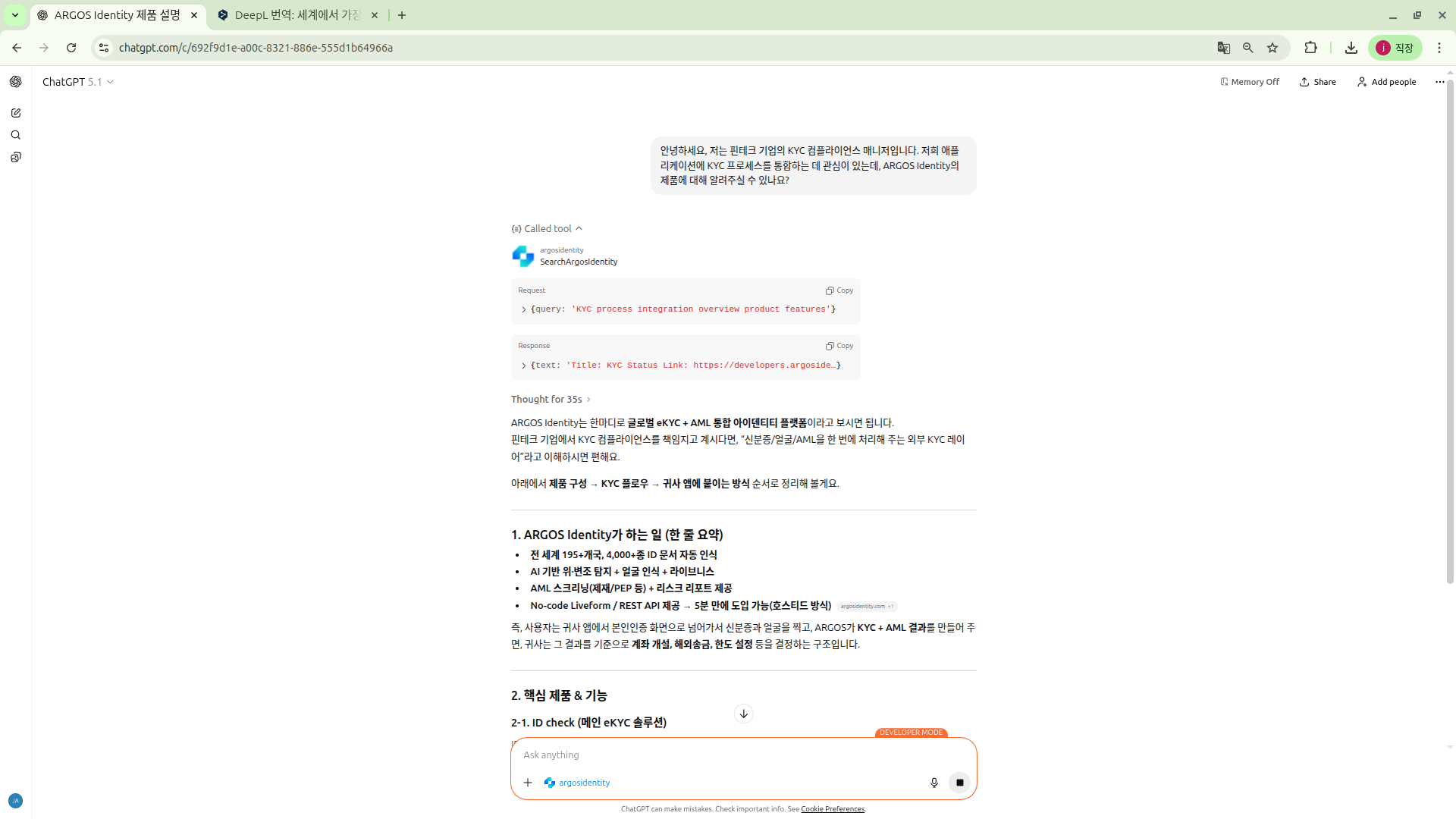The width and height of the screenshot is (1456, 819).
Task: Copy the SearchArgosIdentity request JSON
Action: [839, 290]
